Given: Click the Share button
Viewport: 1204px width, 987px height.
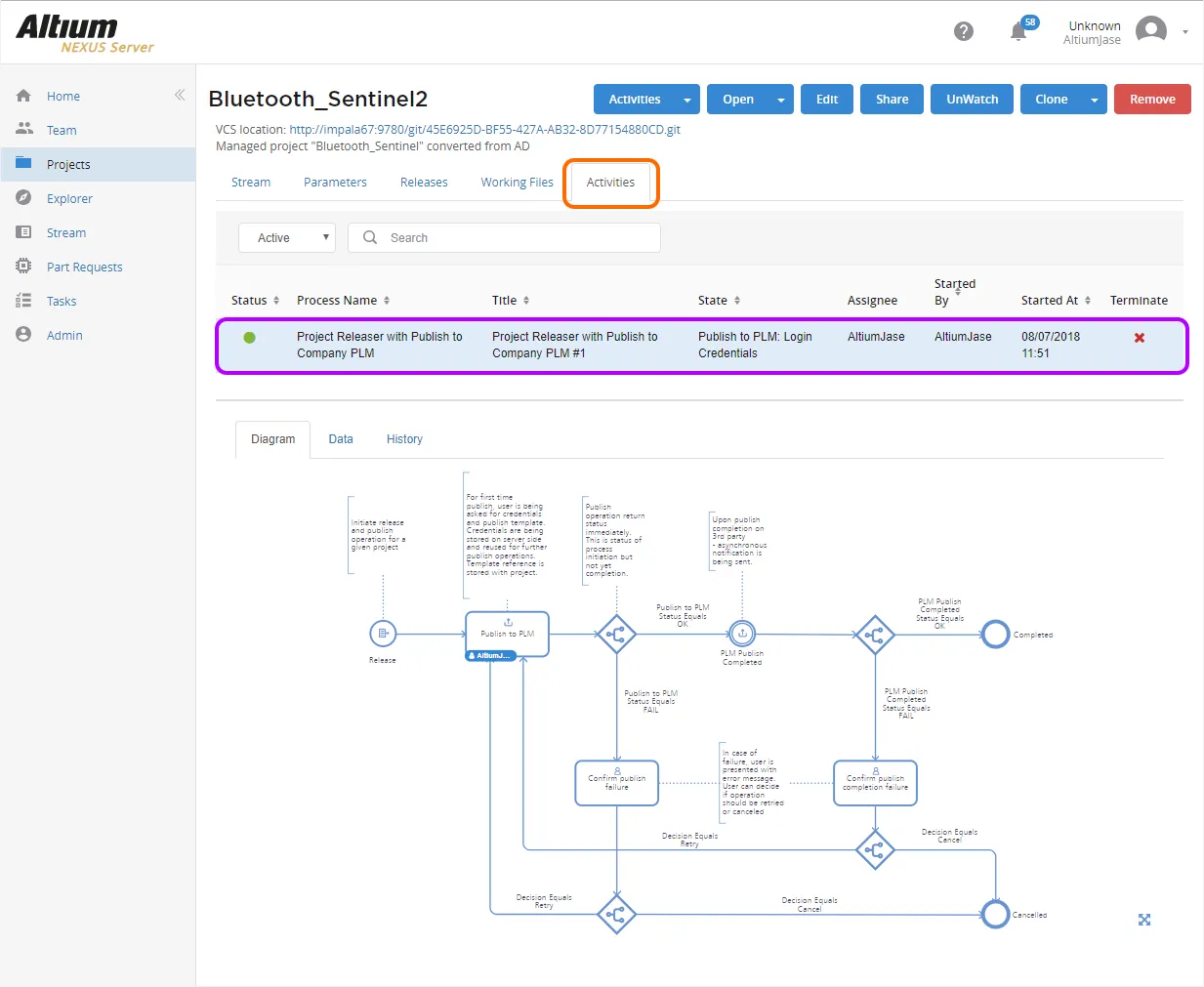Looking at the screenshot, I should tap(892, 100).
